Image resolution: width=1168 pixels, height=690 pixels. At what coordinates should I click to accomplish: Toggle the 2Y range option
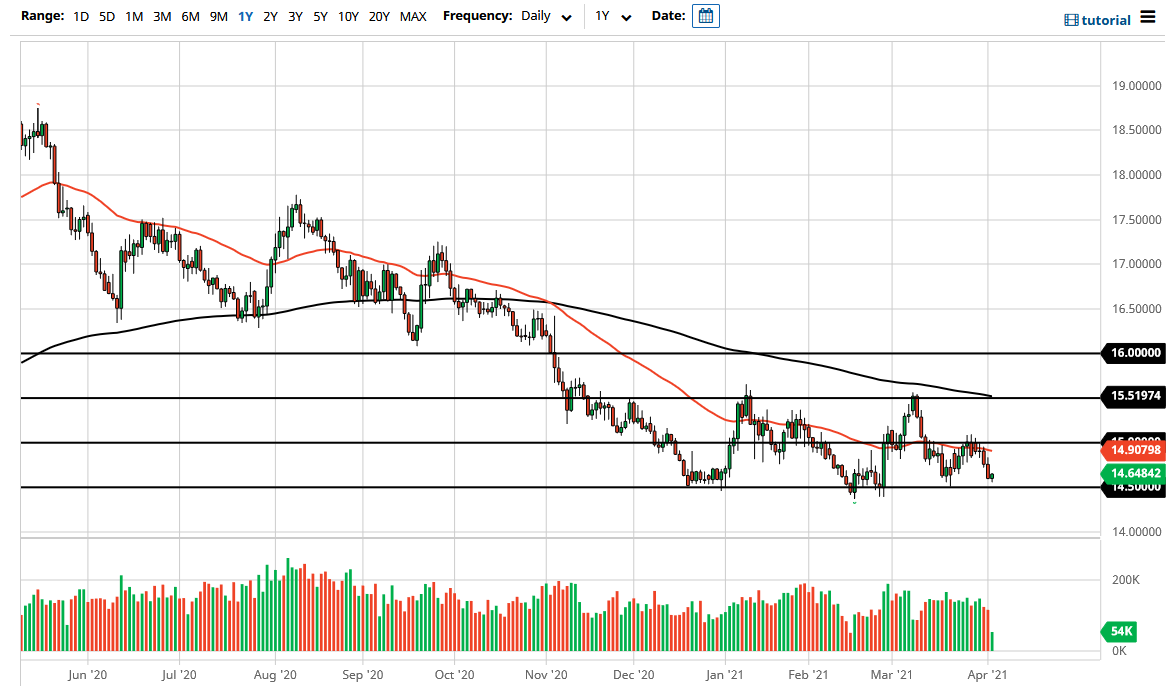pos(270,16)
